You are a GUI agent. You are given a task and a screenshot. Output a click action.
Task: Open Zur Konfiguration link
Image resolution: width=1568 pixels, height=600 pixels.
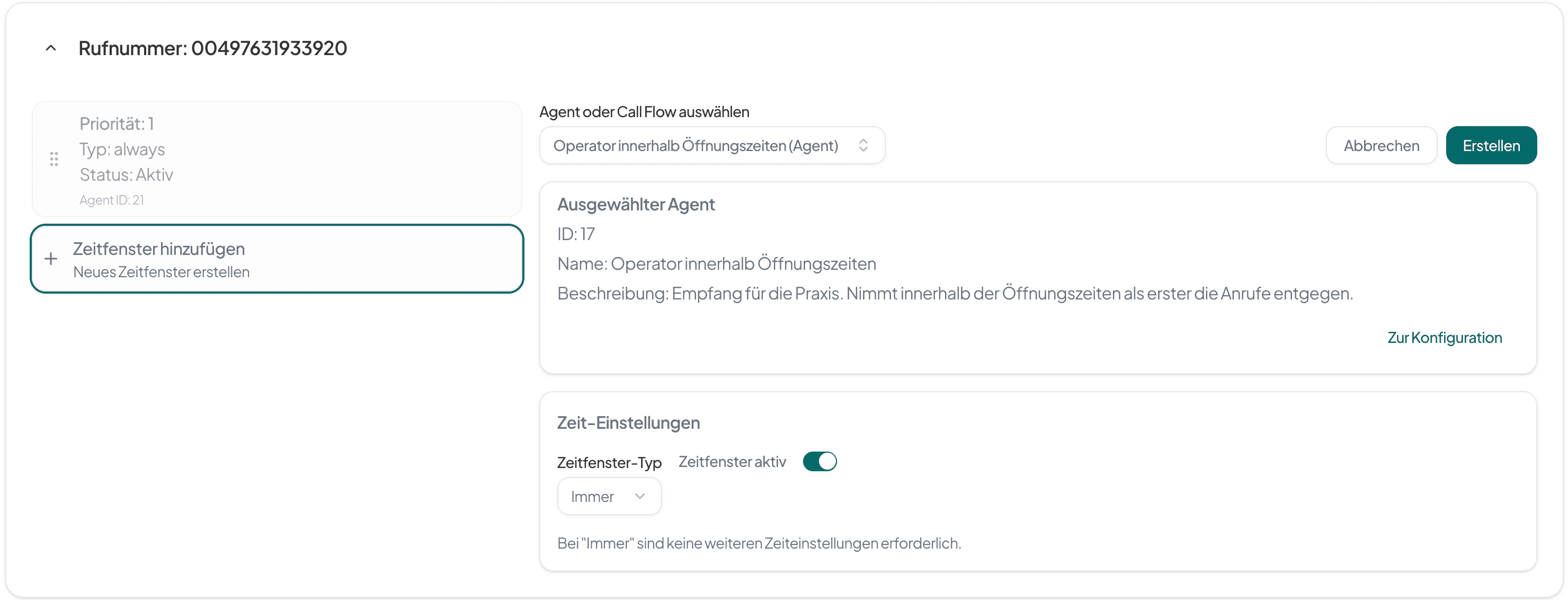(x=1445, y=337)
